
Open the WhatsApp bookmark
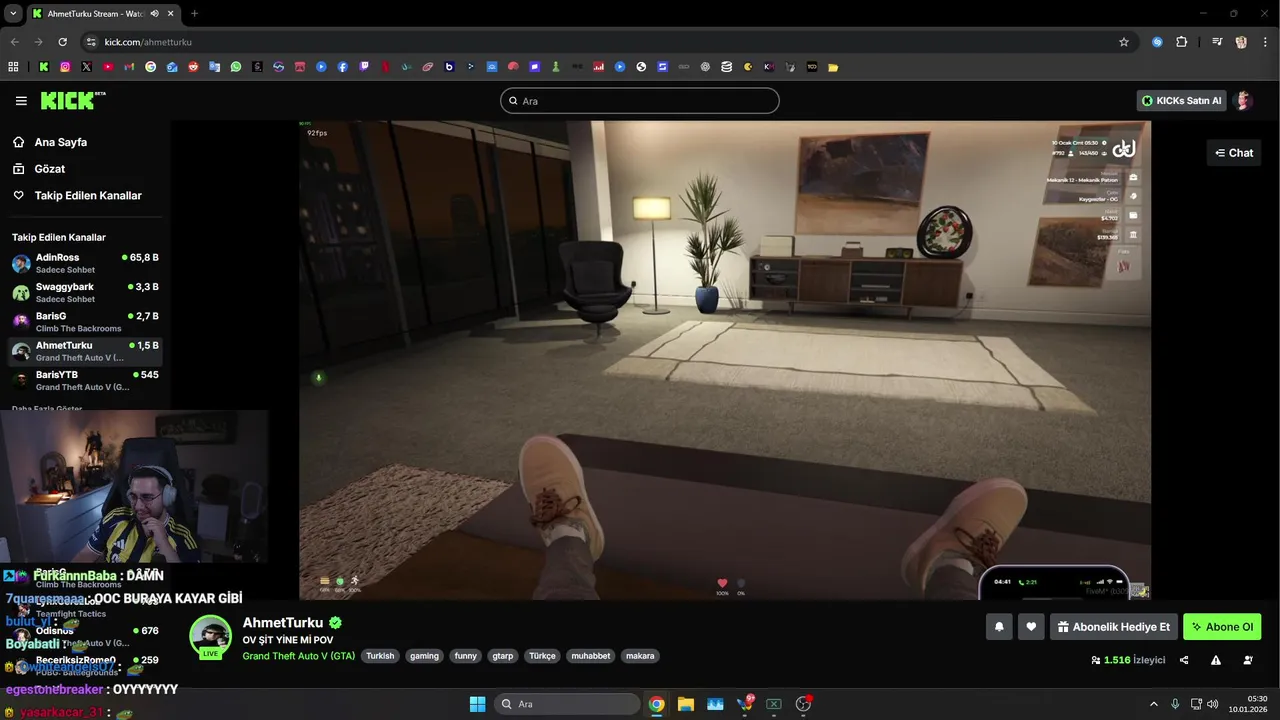point(236,67)
